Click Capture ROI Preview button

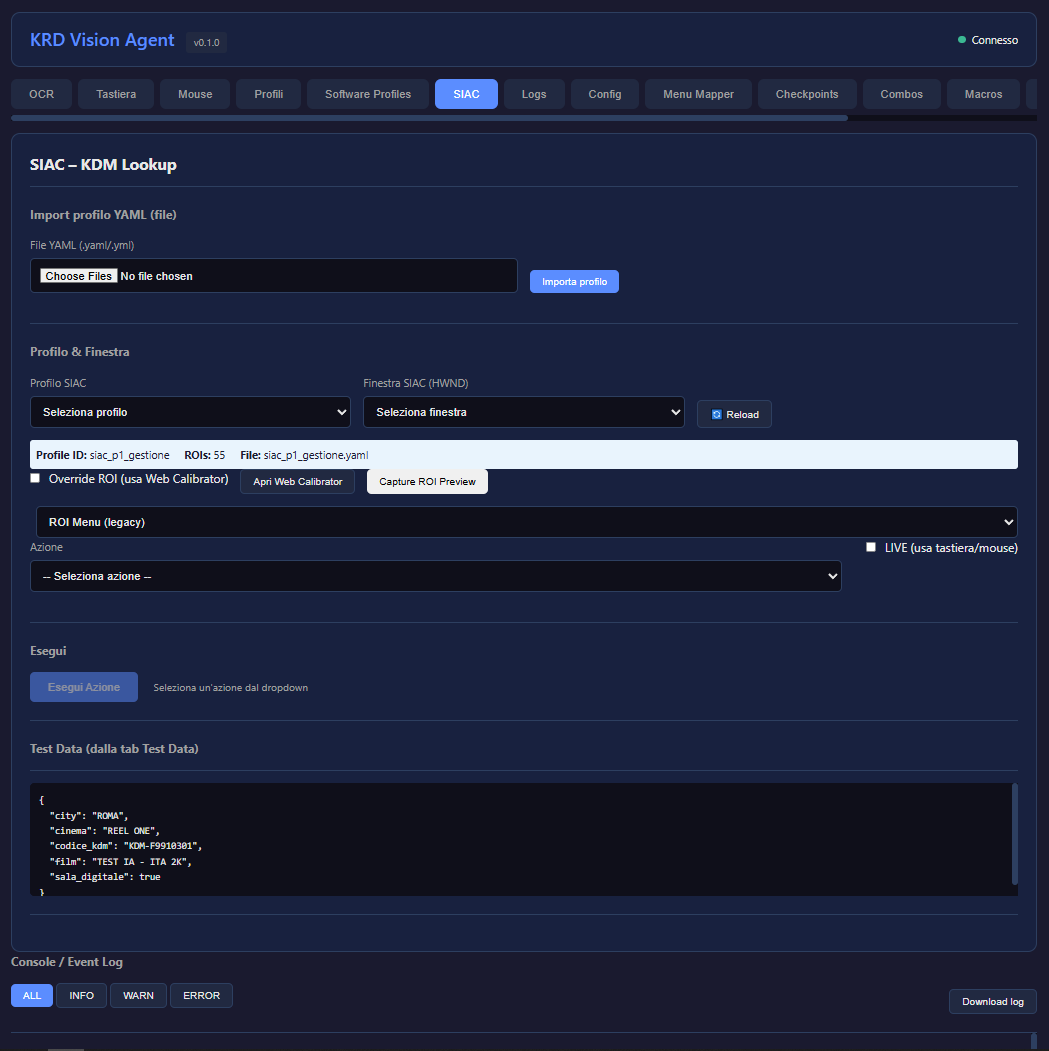(x=428, y=481)
